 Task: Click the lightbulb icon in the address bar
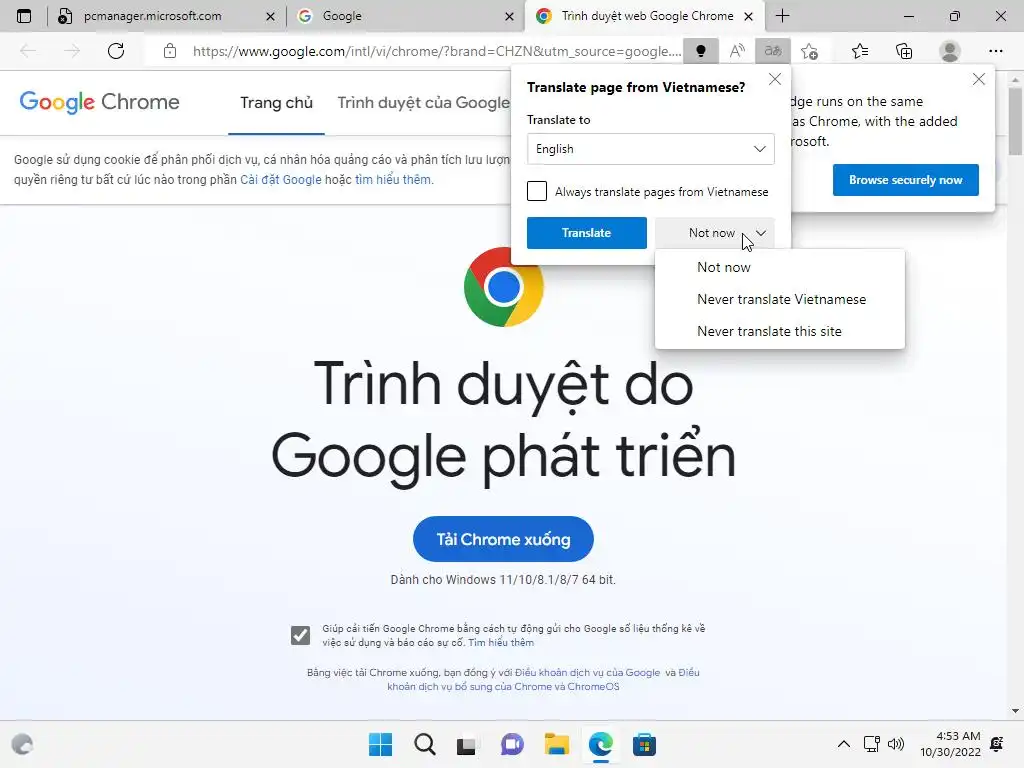[701, 51]
